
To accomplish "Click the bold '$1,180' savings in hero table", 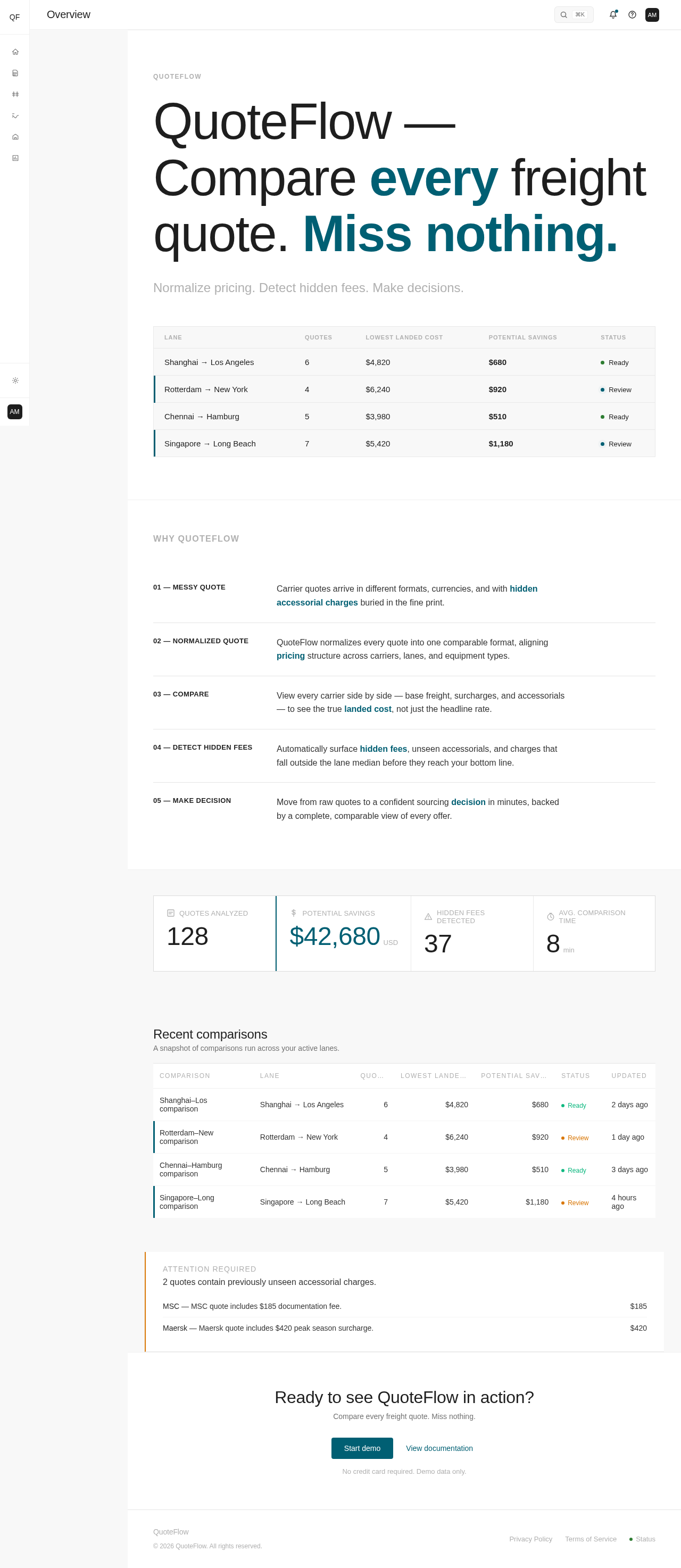I will pyautogui.click(x=500, y=444).
